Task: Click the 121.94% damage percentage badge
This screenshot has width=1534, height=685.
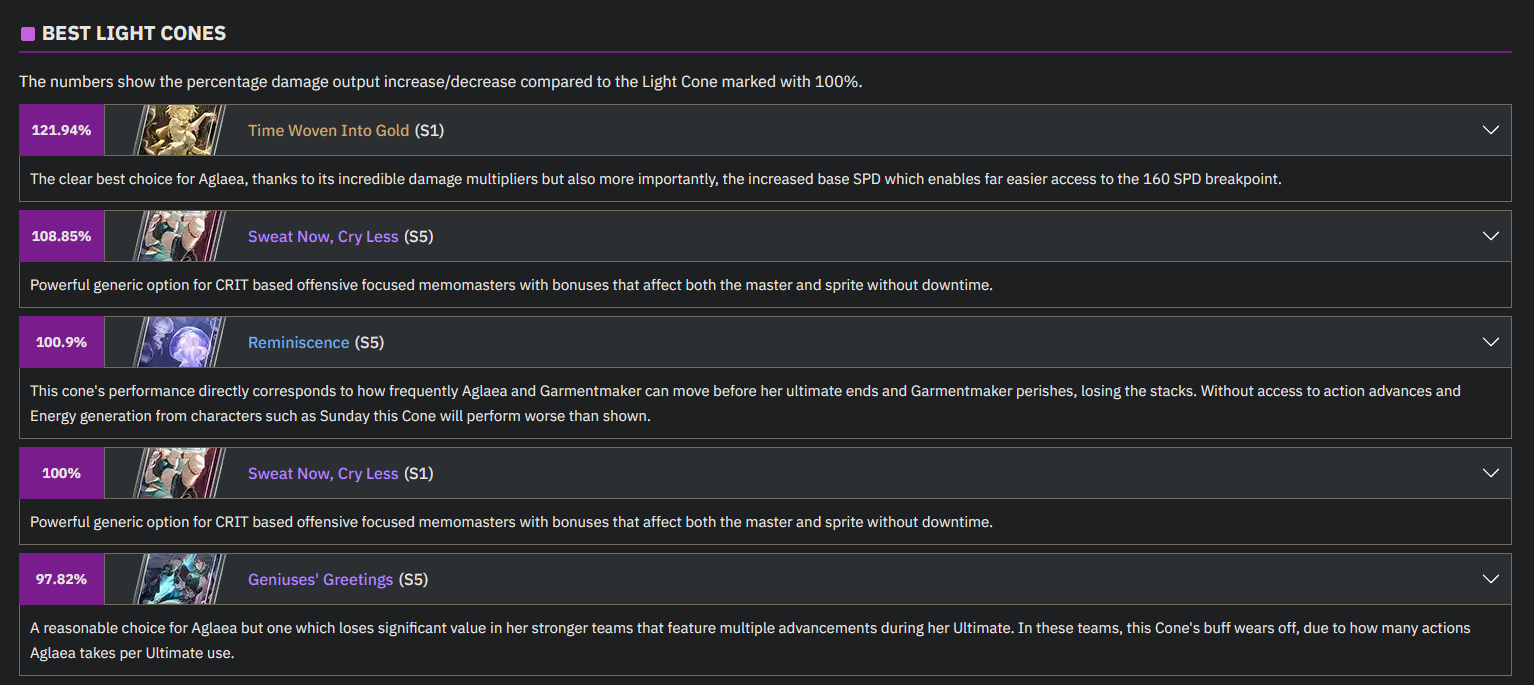Action: click(61, 130)
